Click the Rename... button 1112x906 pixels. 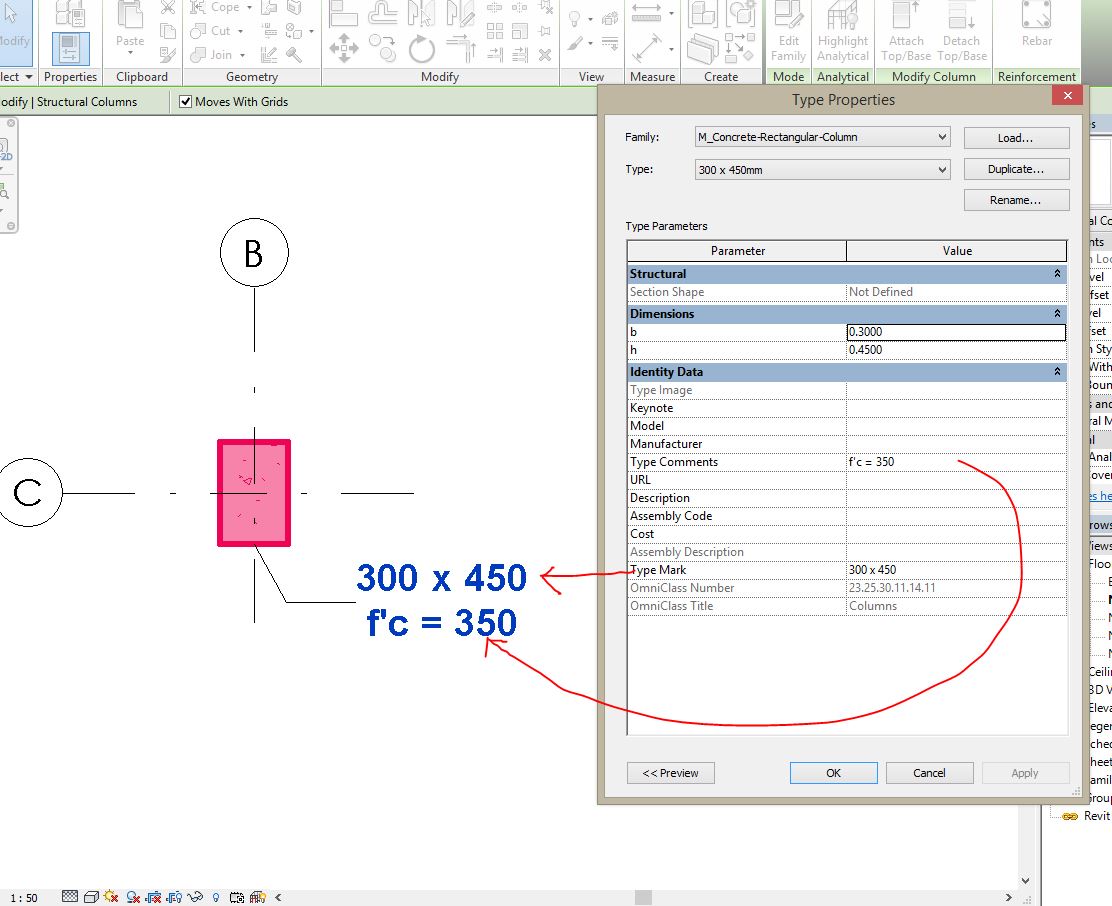(x=1016, y=200)
